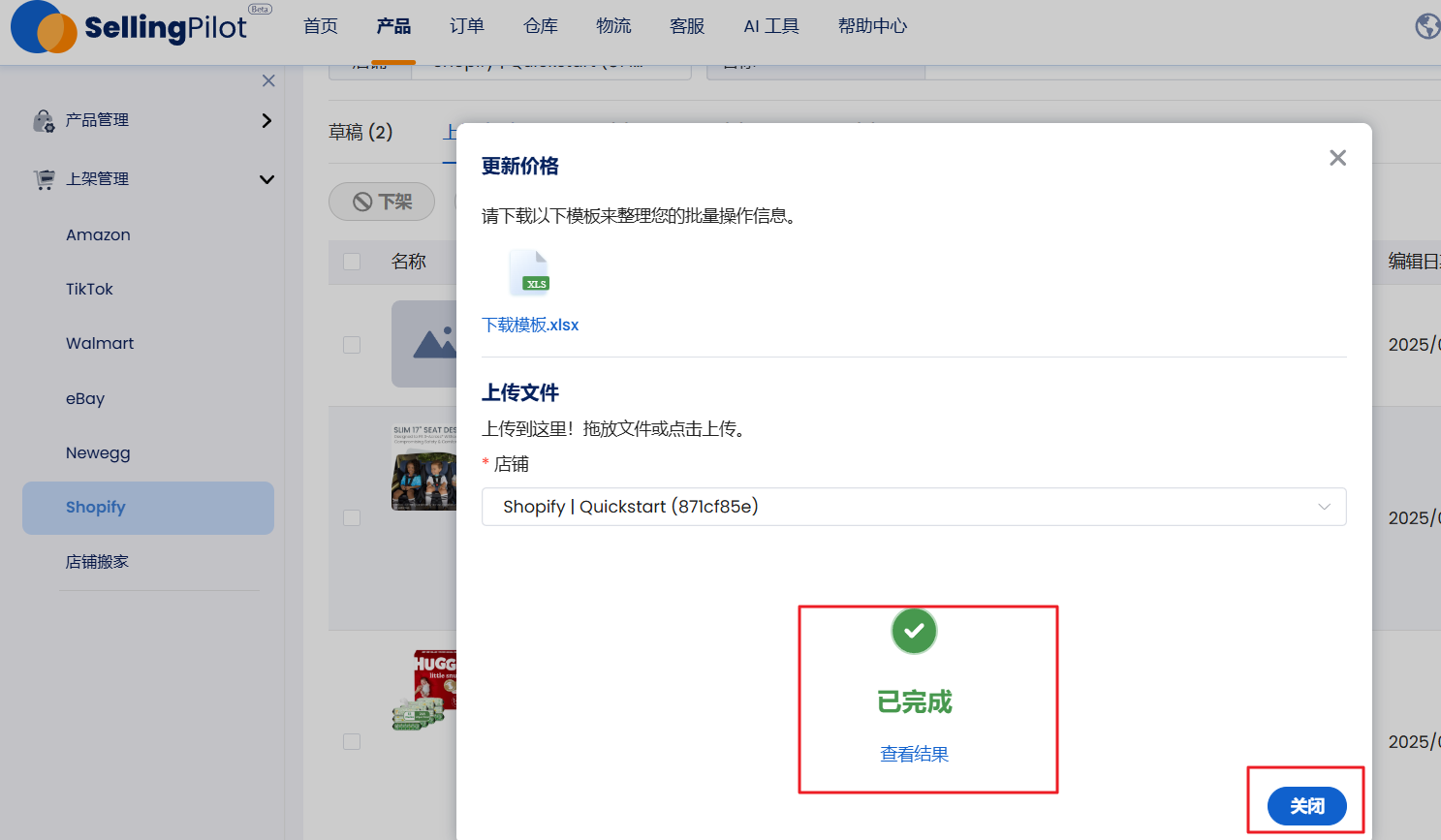Click the globe language icon
Screen dimensions: 1441x840
click(1426, 26)
